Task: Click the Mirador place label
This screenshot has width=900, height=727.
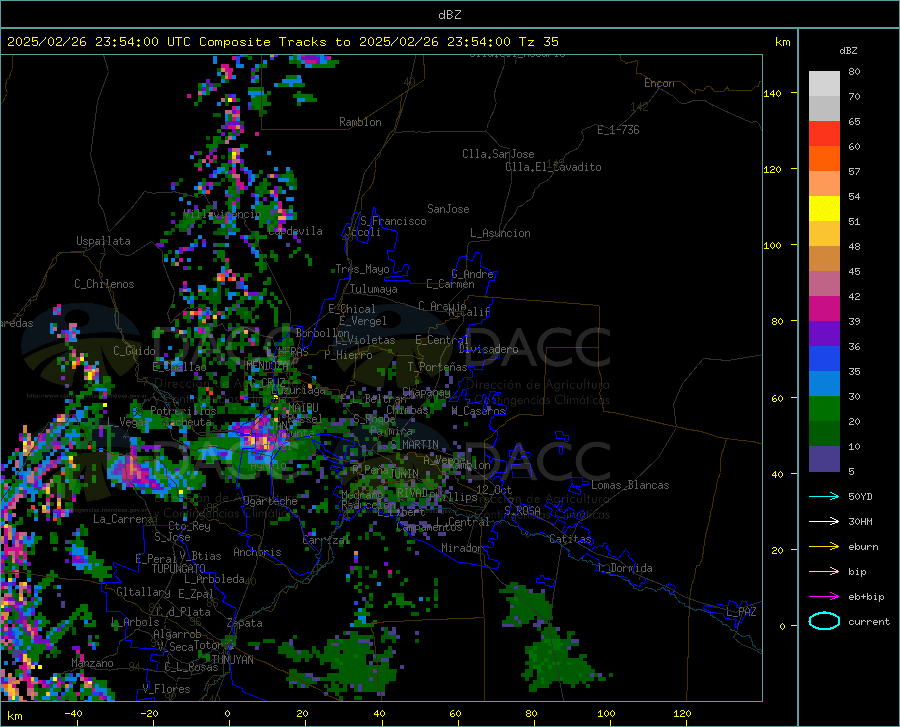Action: click(461, 549)
